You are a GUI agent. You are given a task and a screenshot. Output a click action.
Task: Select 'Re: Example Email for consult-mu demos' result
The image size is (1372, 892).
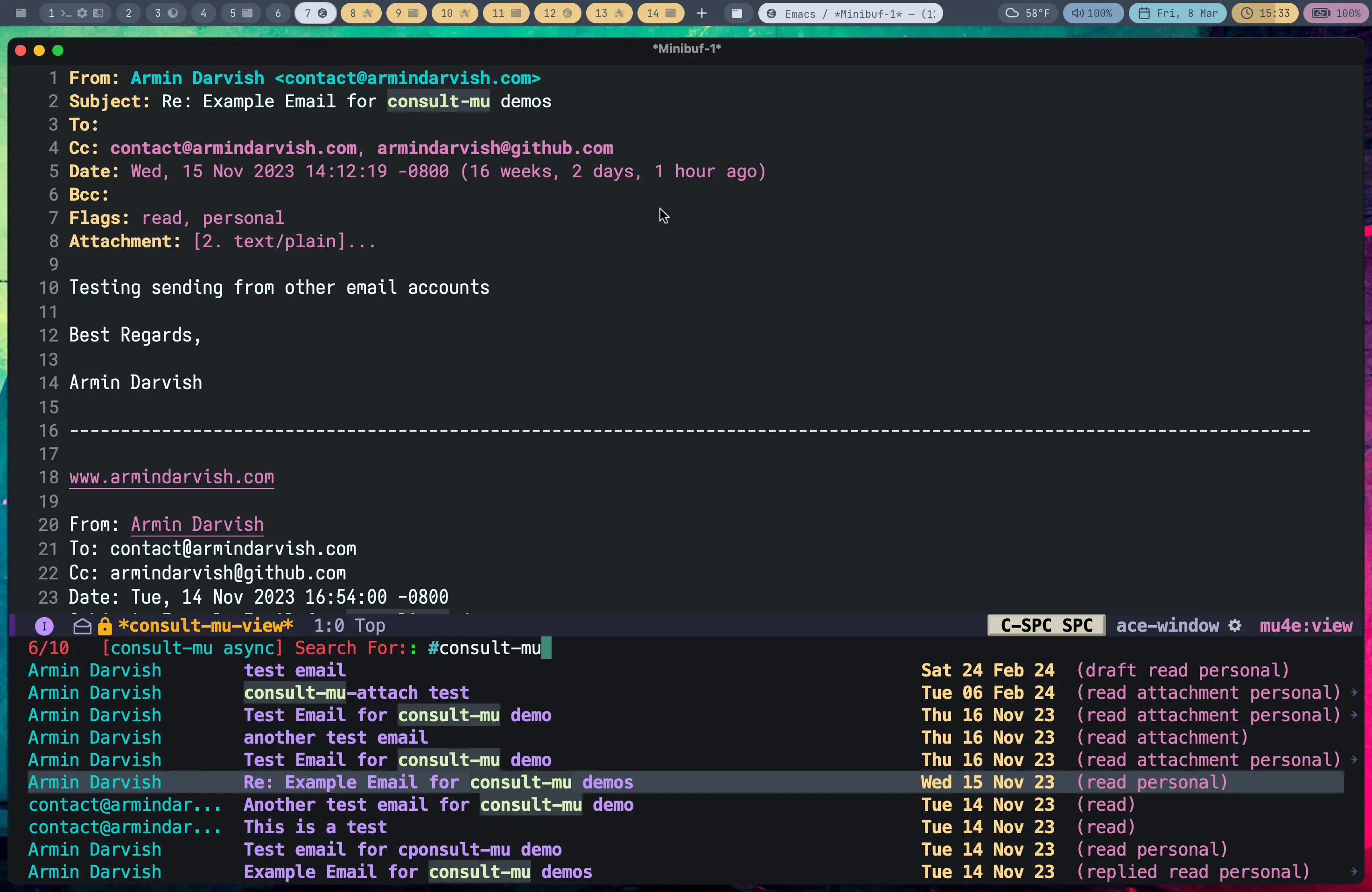click(x=686, y=782)
